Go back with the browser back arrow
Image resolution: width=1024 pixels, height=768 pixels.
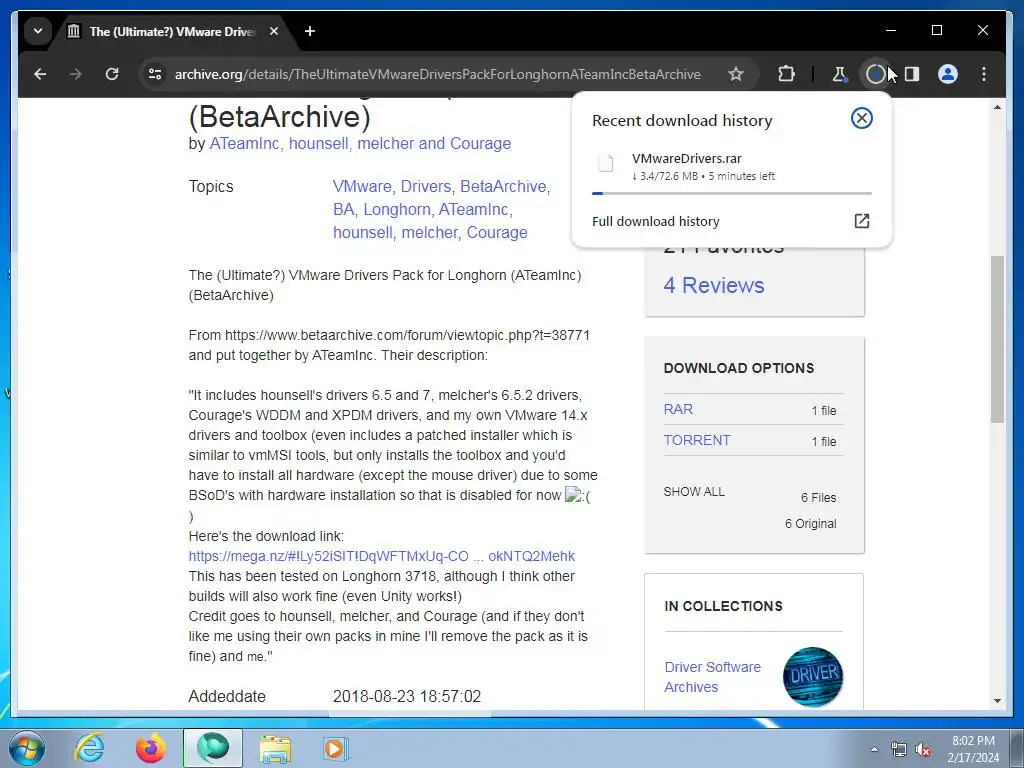(x=40, y=74)
